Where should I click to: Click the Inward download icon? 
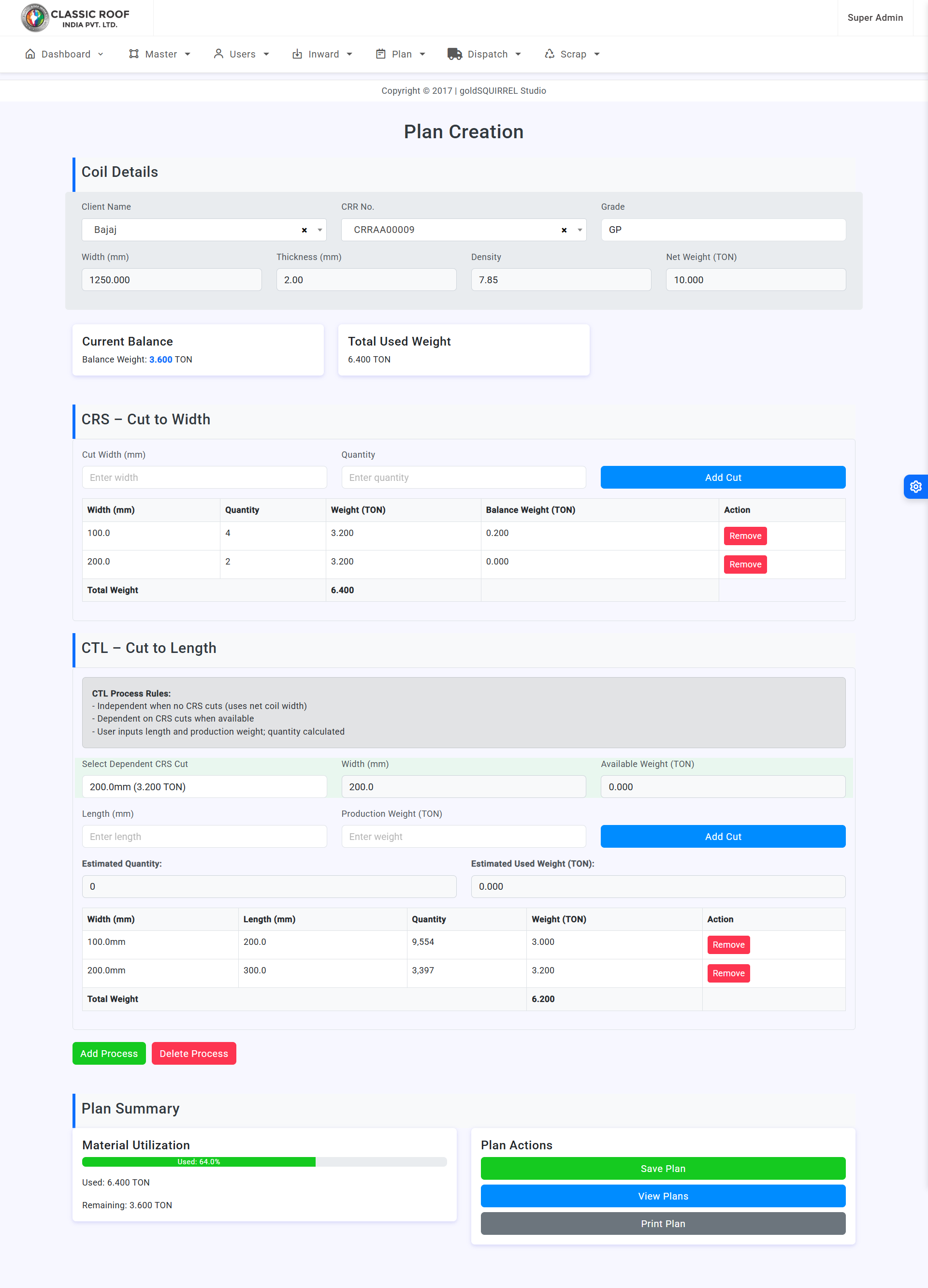click(297, 54)
